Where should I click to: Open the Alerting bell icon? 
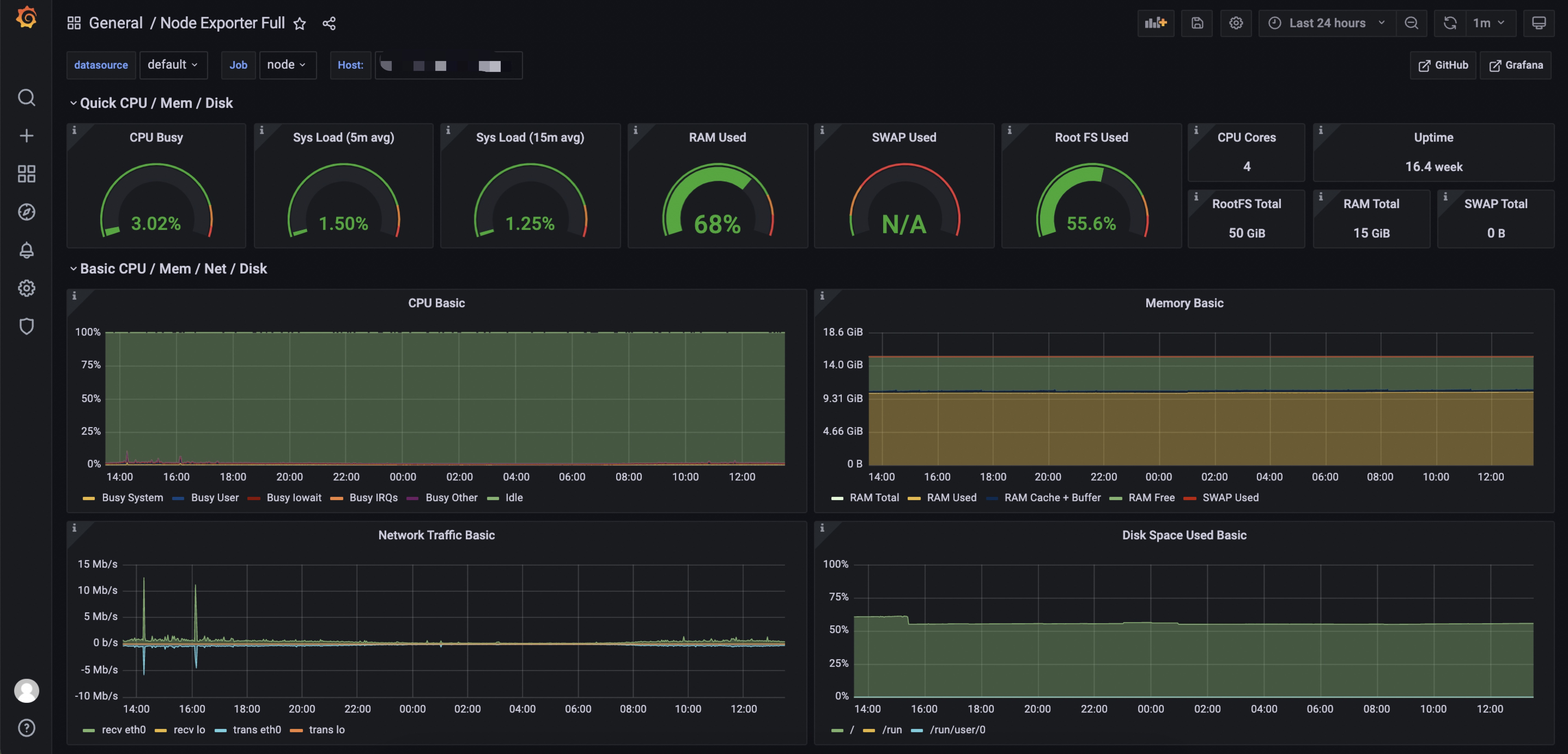(x=26, y=250)
